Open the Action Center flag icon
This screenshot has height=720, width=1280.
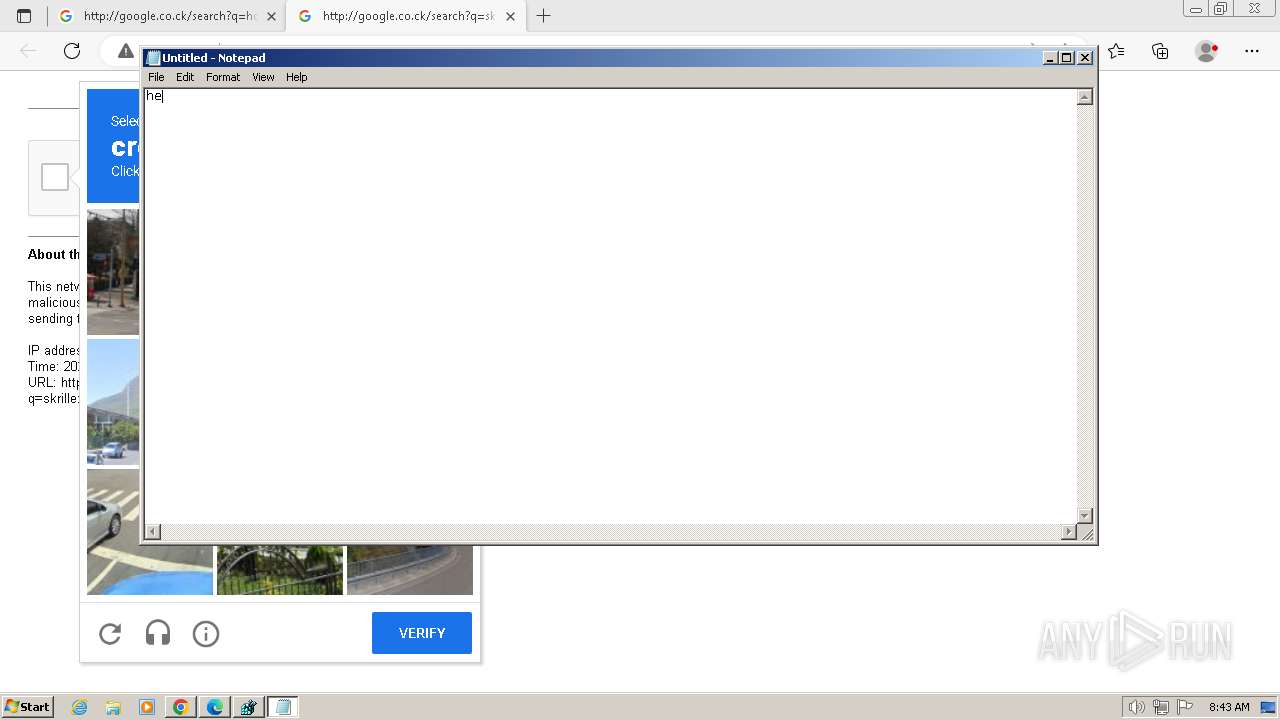[x=1185, y=707]
